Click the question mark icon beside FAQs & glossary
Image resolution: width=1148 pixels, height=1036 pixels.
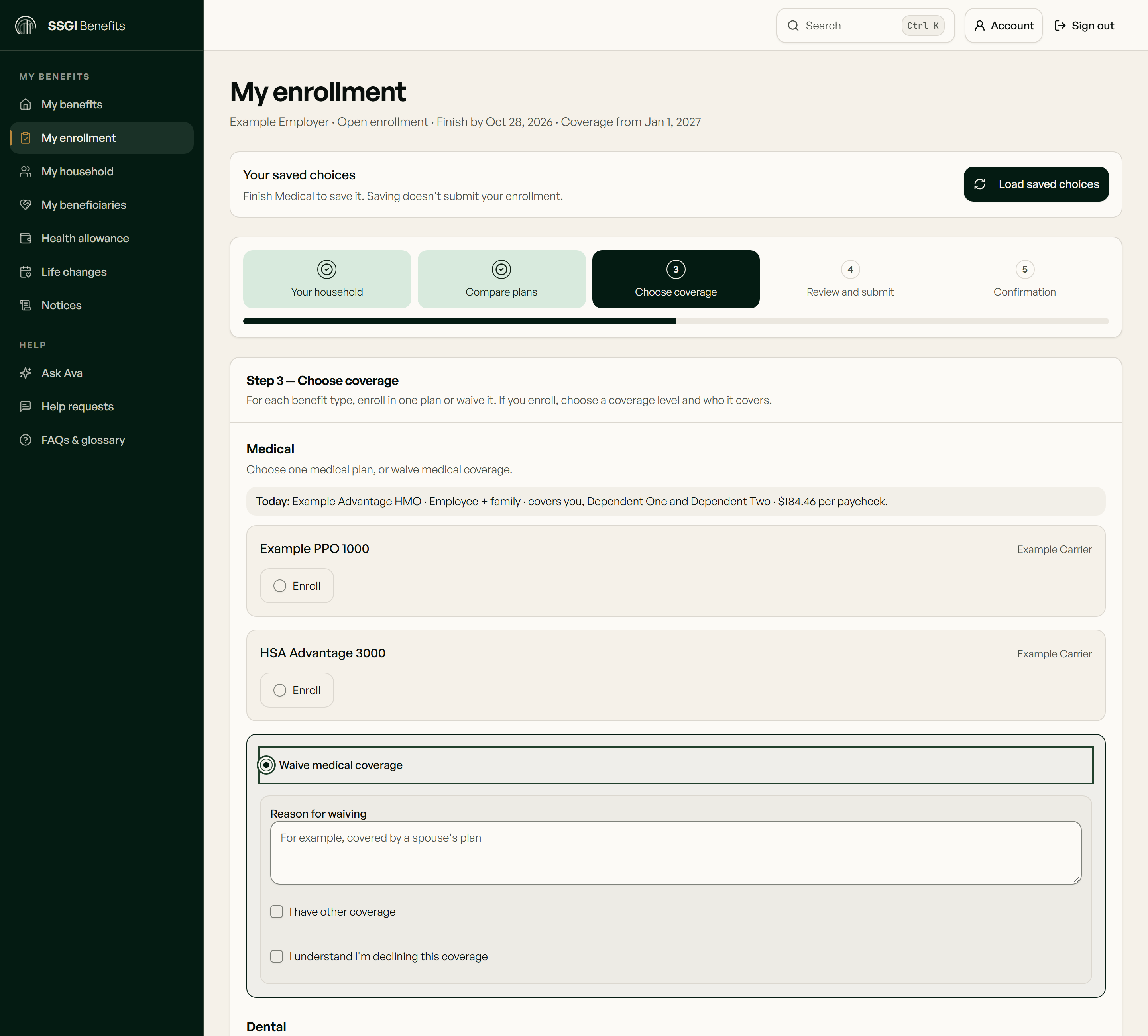(26, 440)
